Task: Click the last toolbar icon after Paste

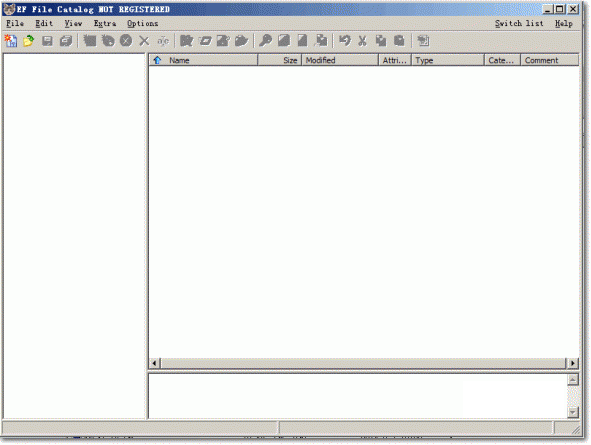Action: [423, 40]
